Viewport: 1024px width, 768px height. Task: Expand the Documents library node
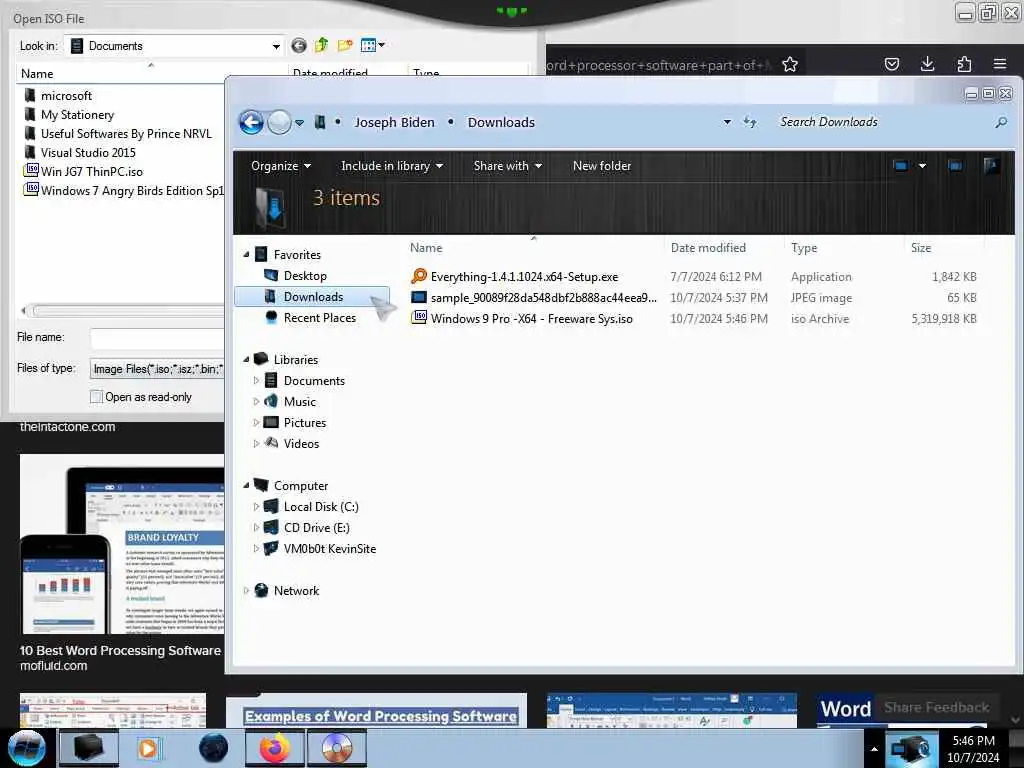[x=256, y=380]
